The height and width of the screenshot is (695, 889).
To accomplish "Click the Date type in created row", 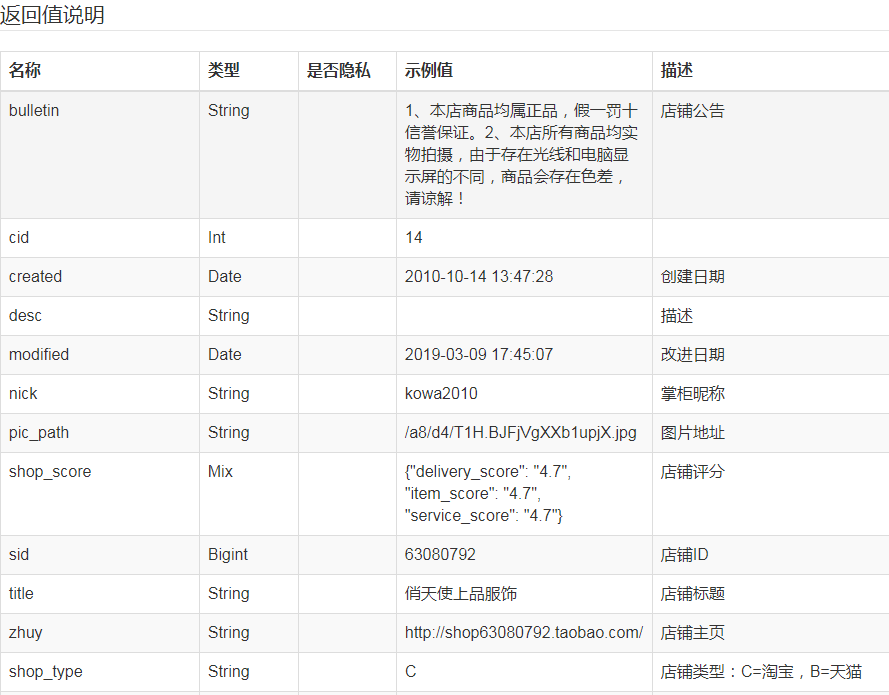I will pyautogui.click(x=225, y=277).
